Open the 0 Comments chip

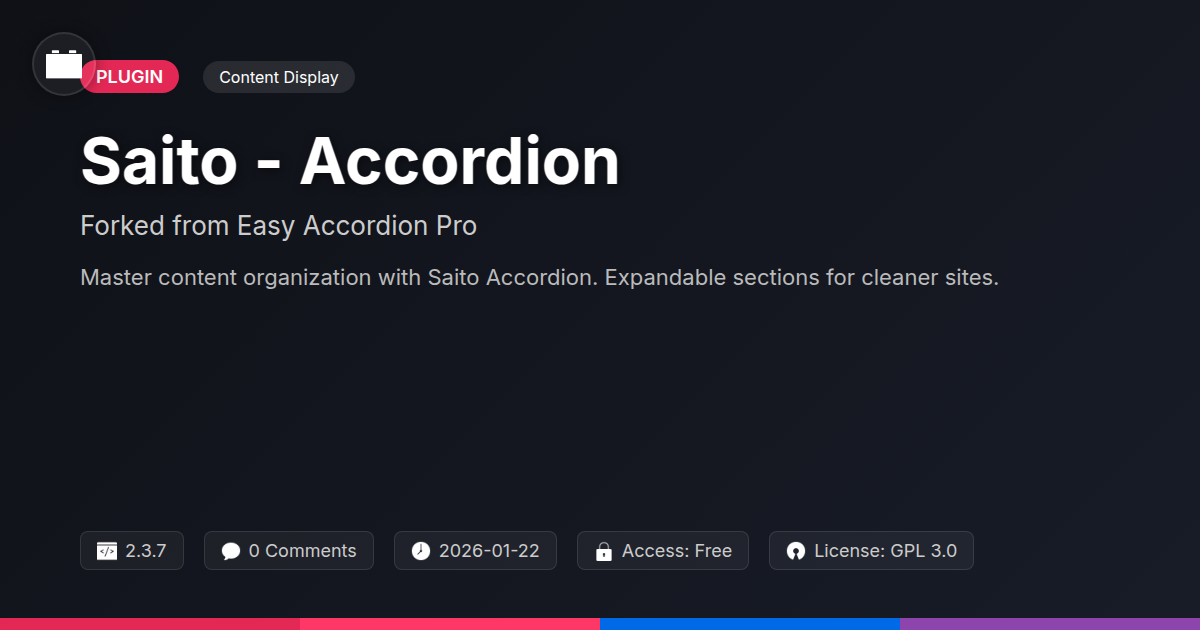point(289,551)
